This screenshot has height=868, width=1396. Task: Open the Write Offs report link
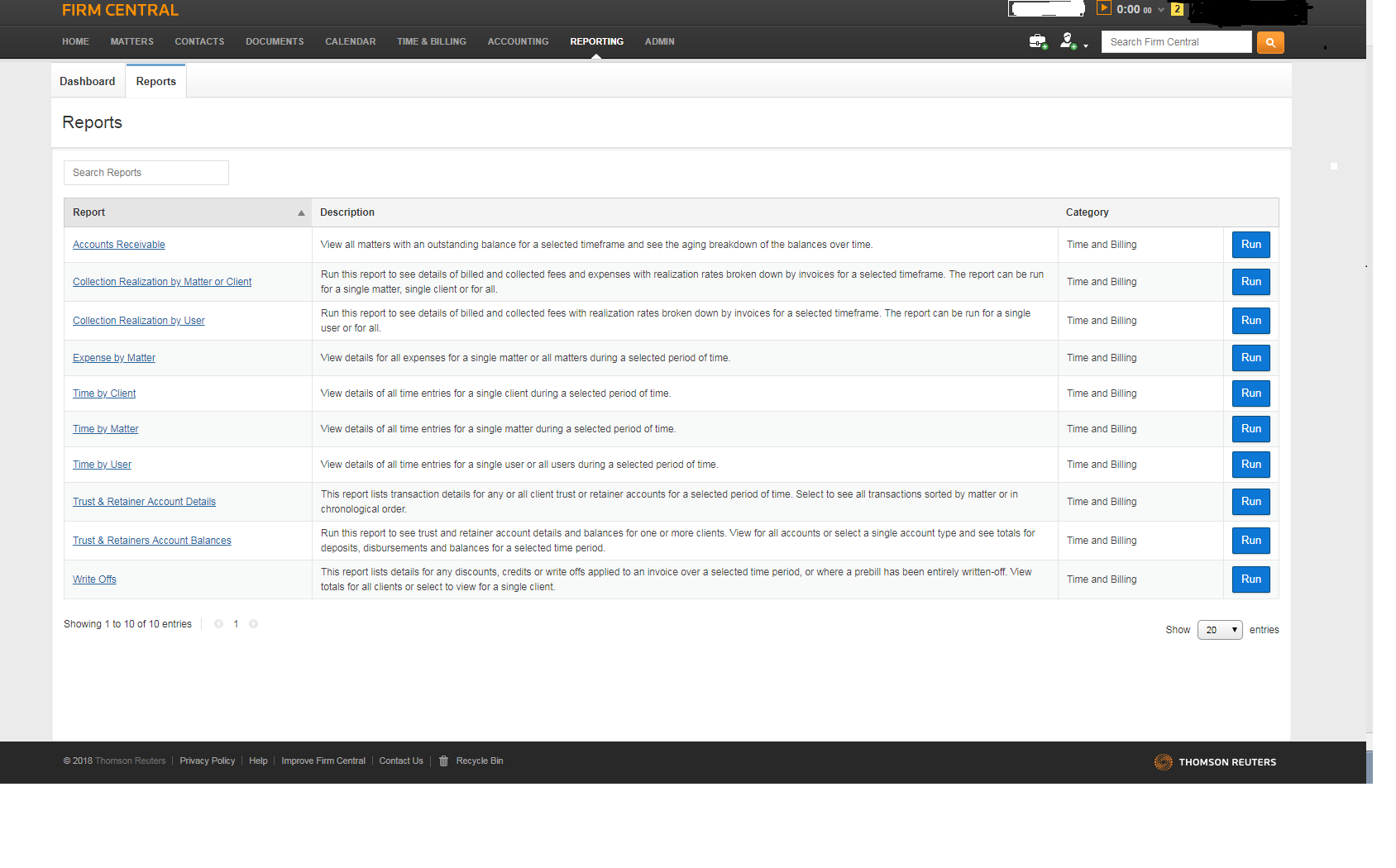94,579
